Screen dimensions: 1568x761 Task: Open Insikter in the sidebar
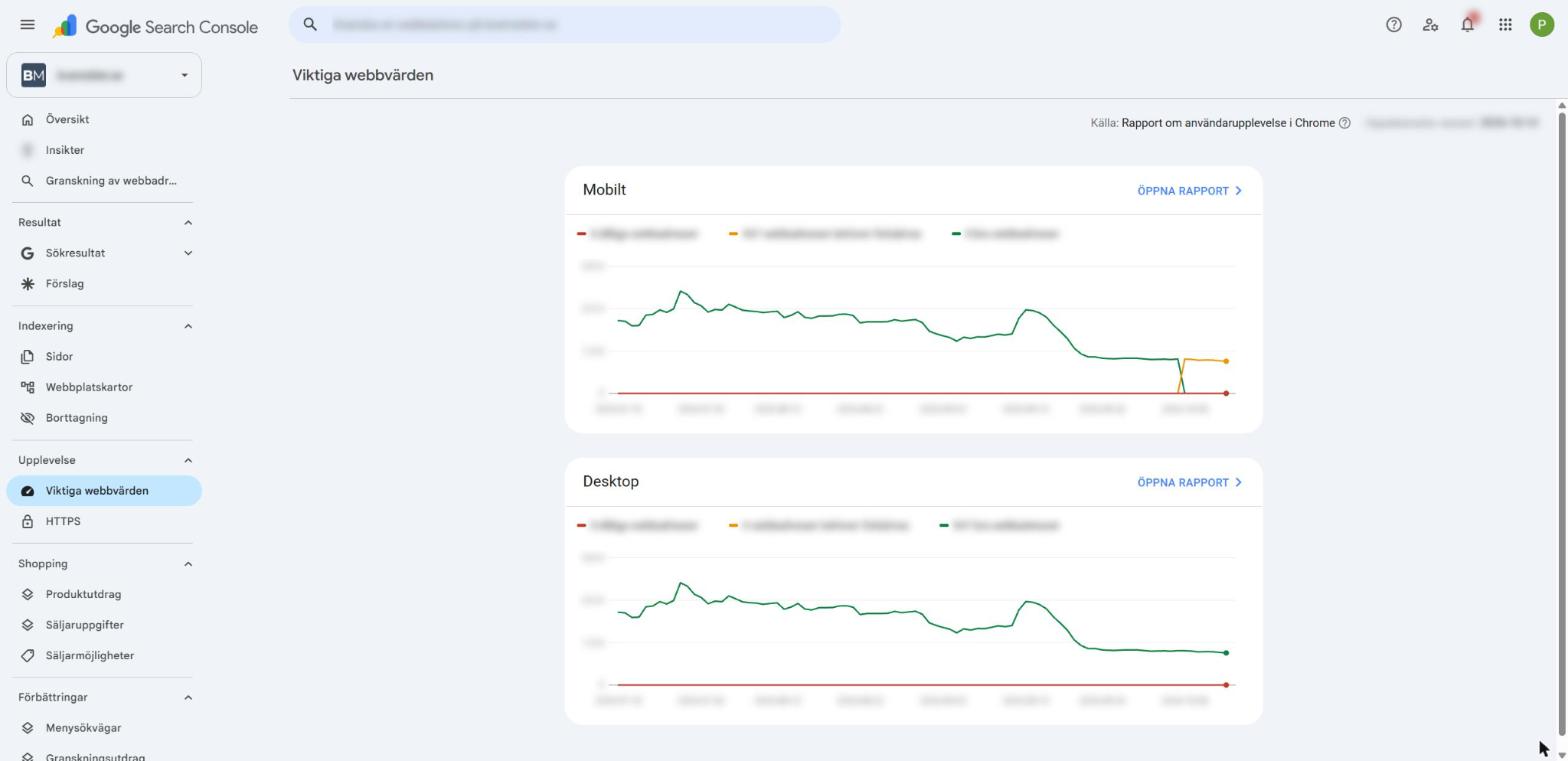pyautogui.click(x=104, y=150)
